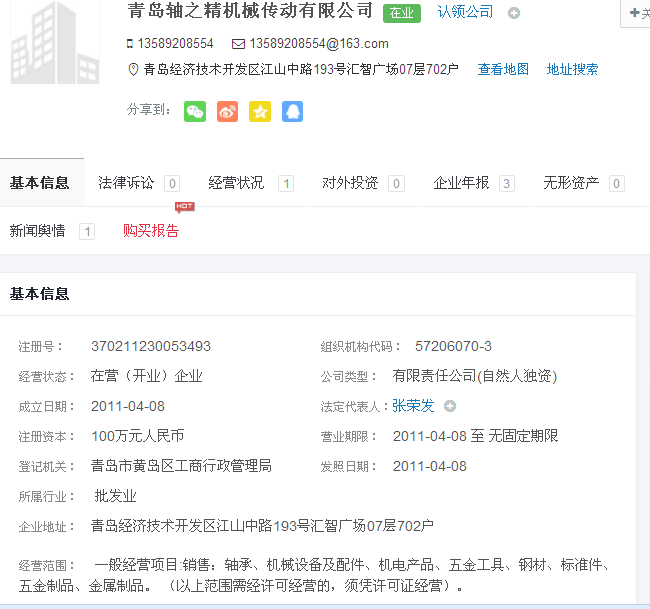Open the 经营状况 tab
The image size is (650, 609).
[x=237, y=183]
